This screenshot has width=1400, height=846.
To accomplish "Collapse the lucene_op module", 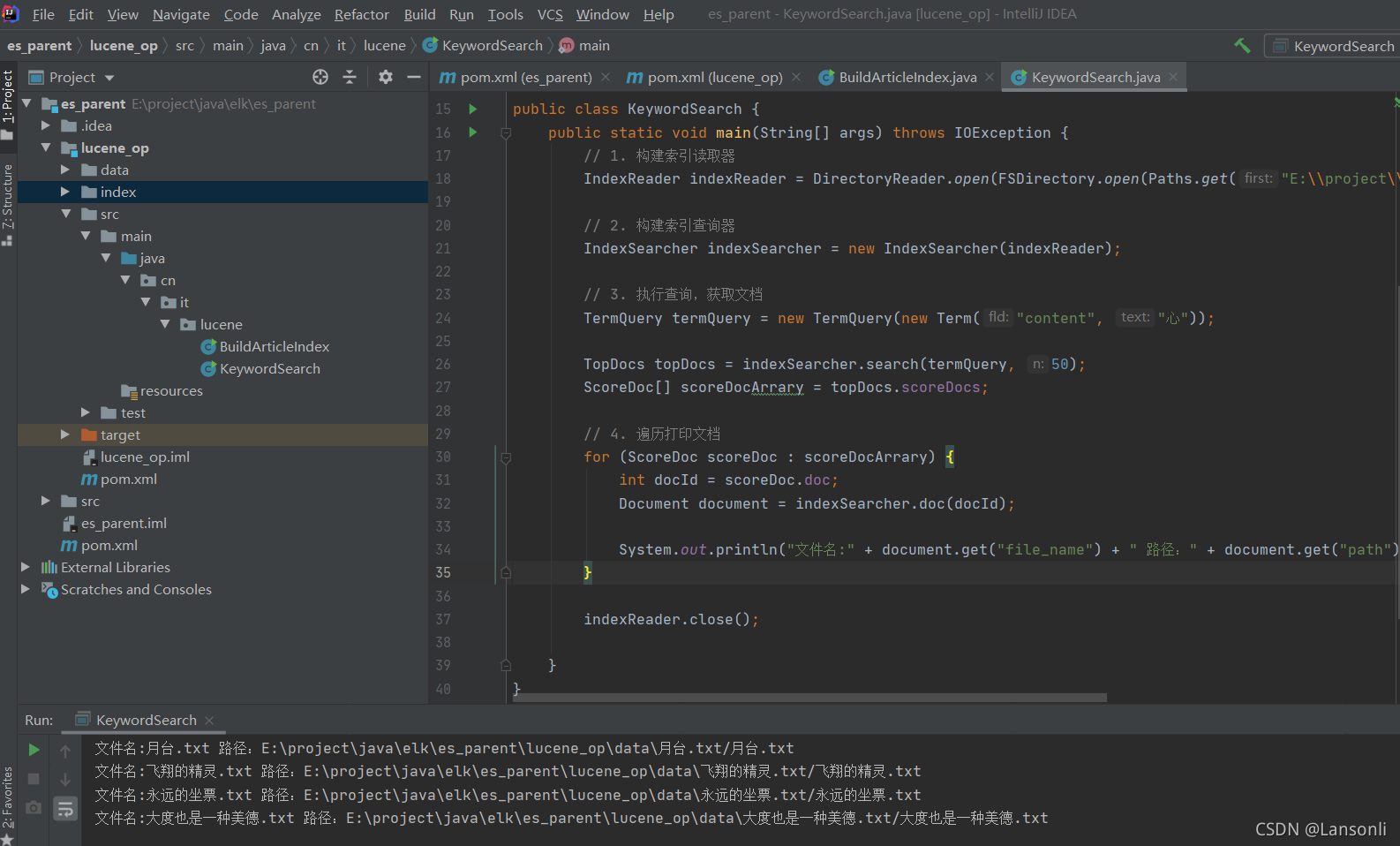I will [x=46, y=147].
